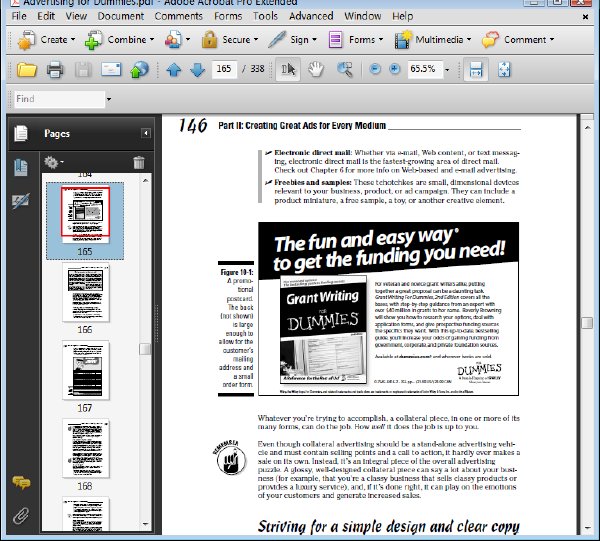This screenshot has height=541, width=600.
Task: Open the Find options dropdown arrow
Action: (x=109, y=99)
